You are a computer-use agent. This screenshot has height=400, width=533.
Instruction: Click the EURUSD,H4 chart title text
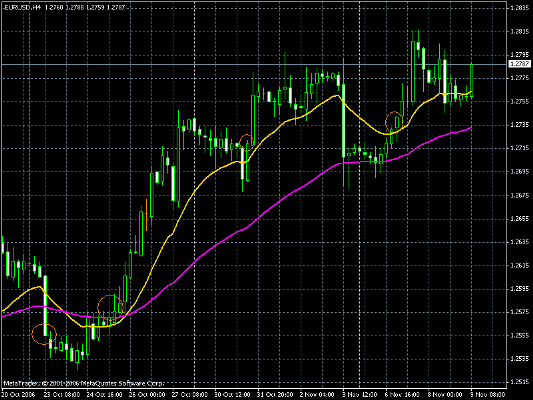point(20,6)
